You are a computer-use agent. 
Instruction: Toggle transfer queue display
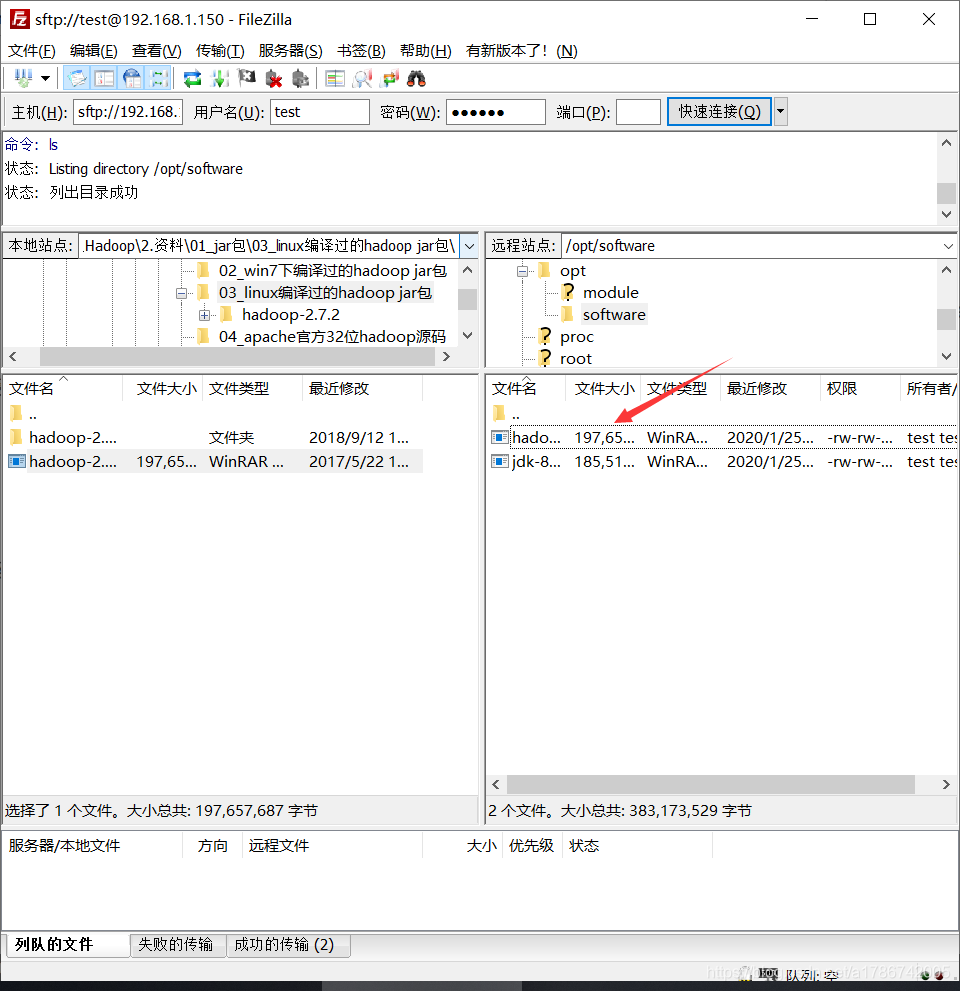[x=159, y=78]
